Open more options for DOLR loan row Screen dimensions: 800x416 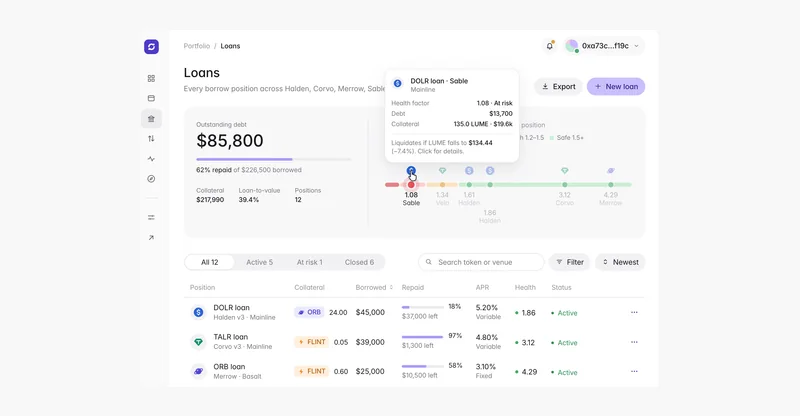pyautogui.click(x=634, y=312)
